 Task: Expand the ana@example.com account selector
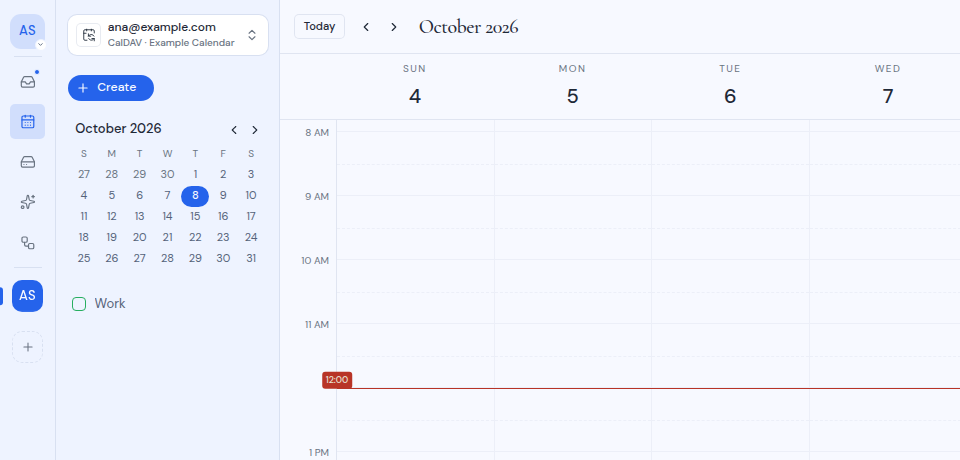tap(168, 35)
